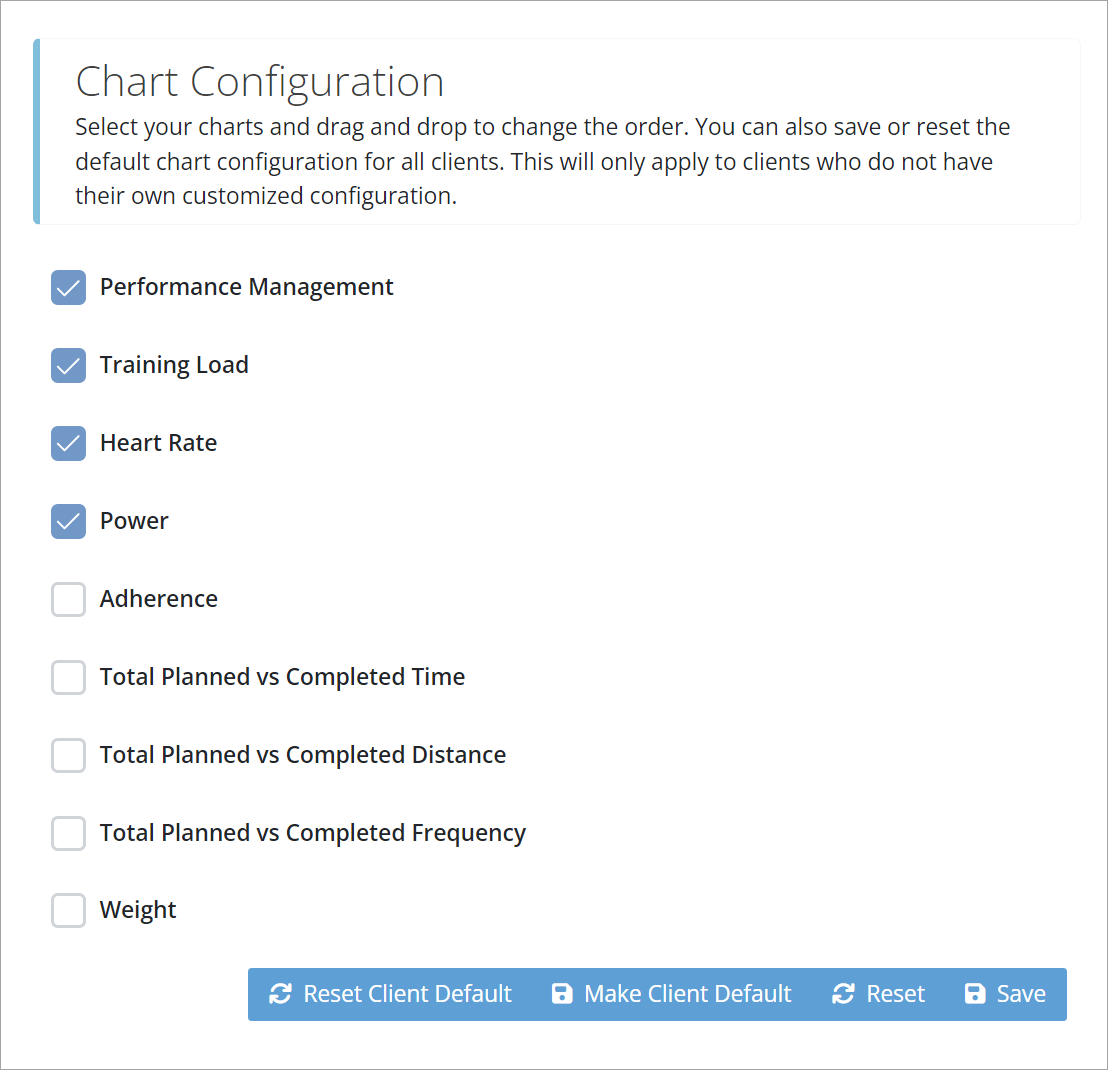Click the floppy disk icon on Make Client Default
The height and width of the screenshot is (1070, 1108).
click(562, 994)
